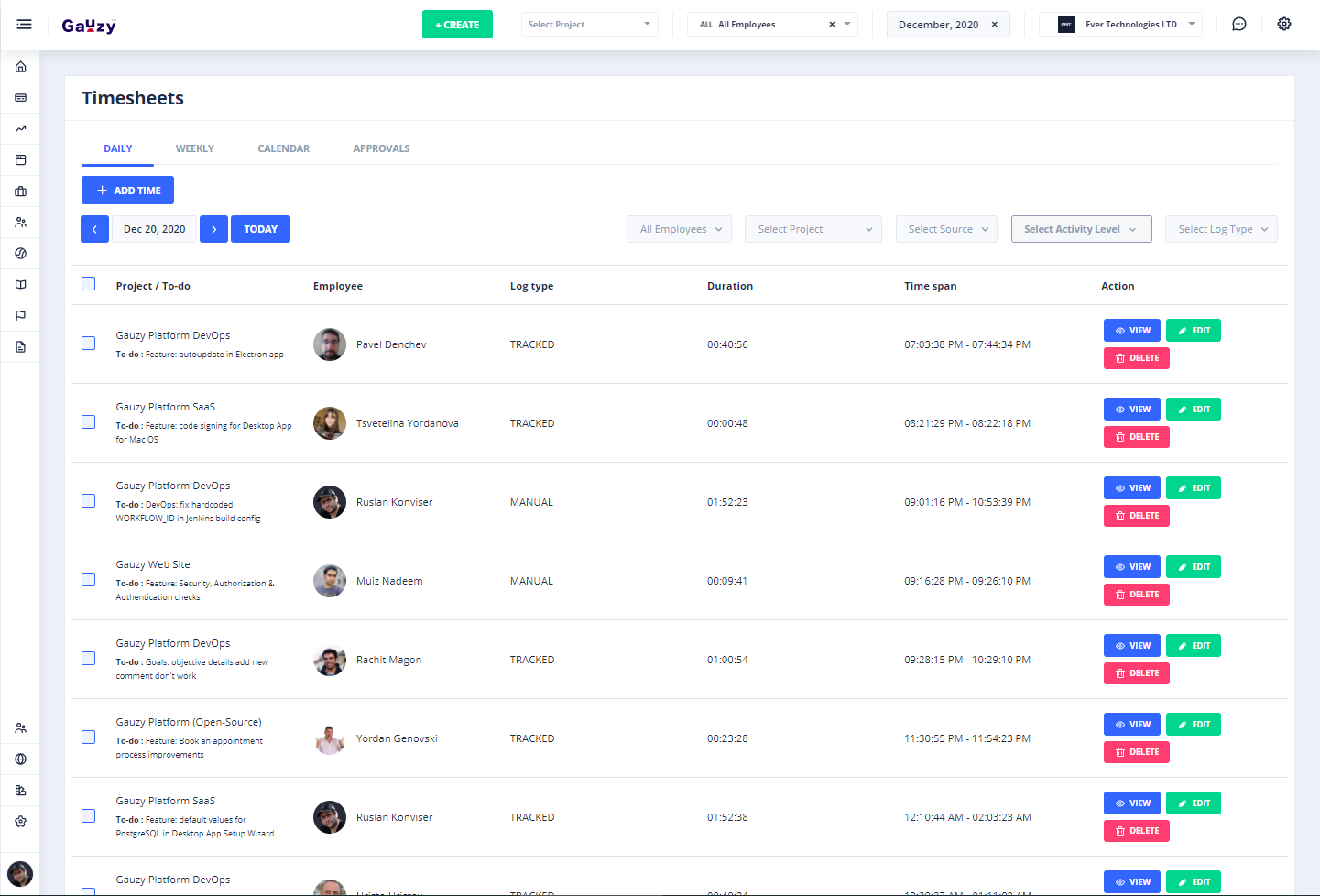This screenshot has width=1320, height=896.
Task: Open the flag goals icon in the sidebar
Action: (20, 316)
